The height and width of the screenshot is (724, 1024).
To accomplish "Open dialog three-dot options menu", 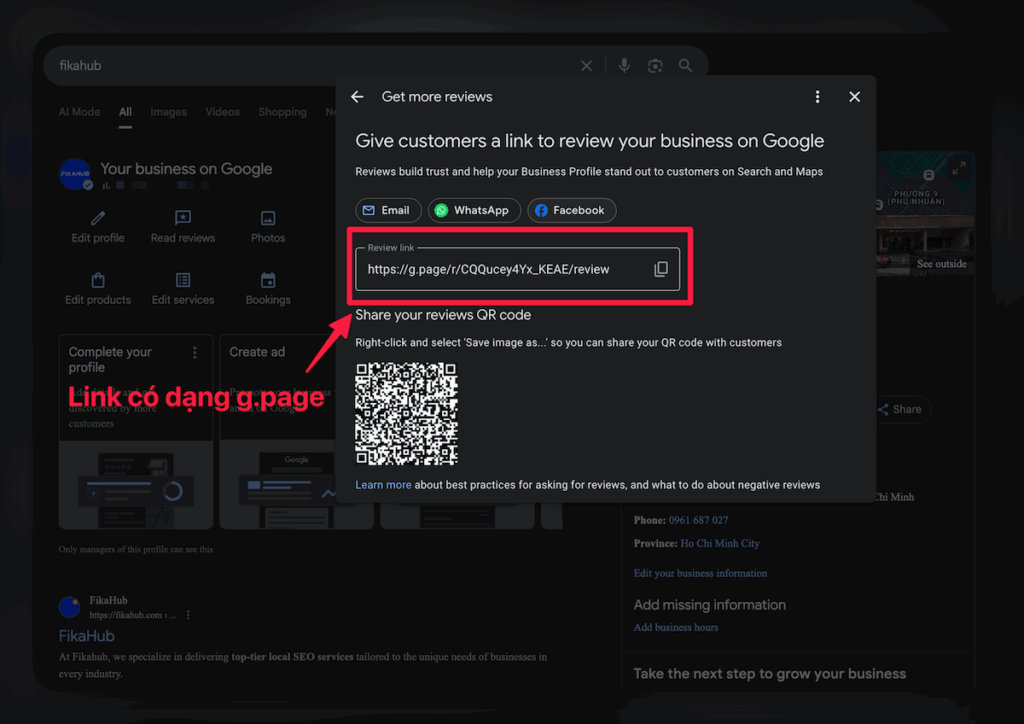I will click(817, 97).
